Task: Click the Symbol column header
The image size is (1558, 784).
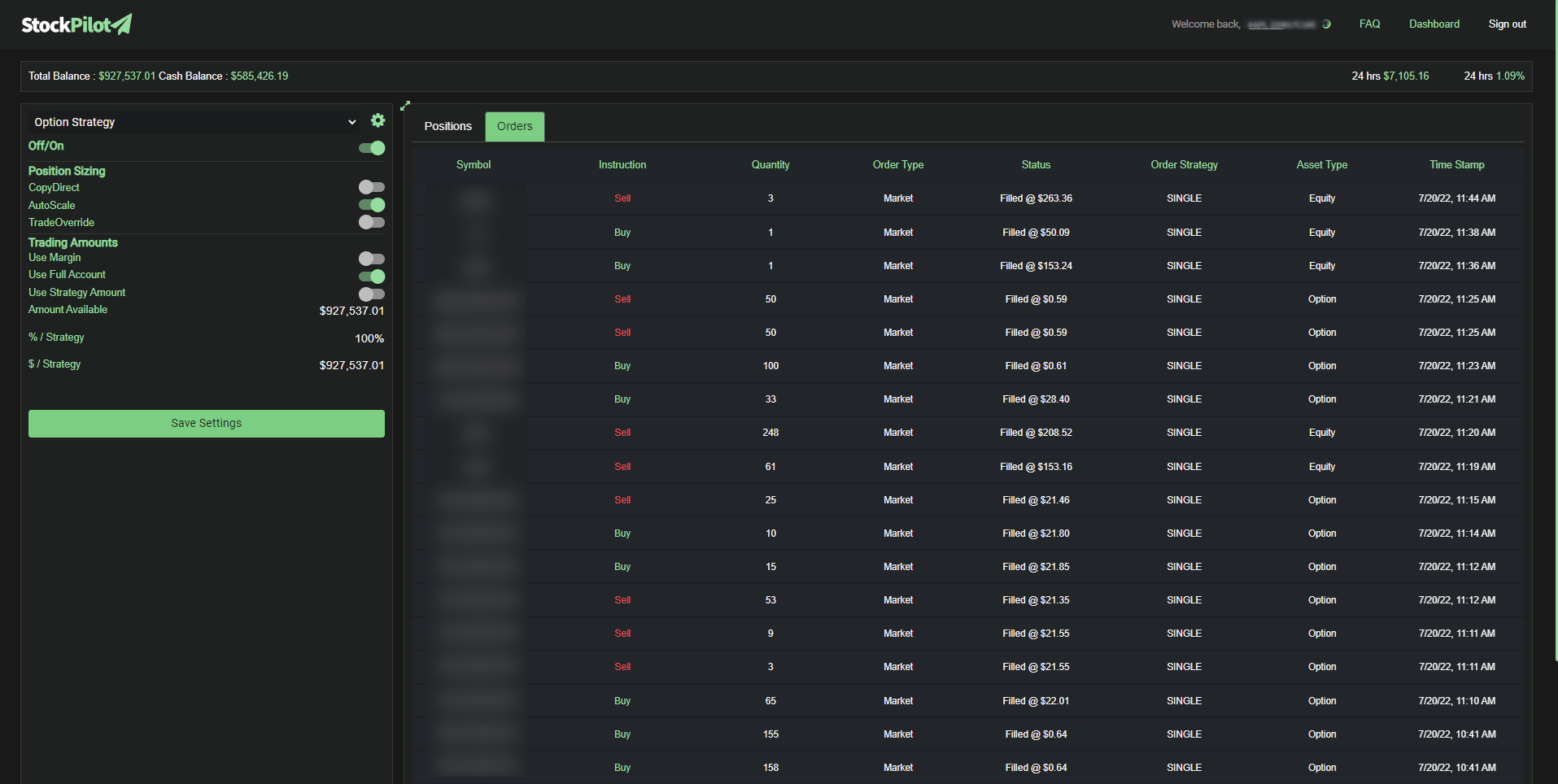Action: point(474,164)
